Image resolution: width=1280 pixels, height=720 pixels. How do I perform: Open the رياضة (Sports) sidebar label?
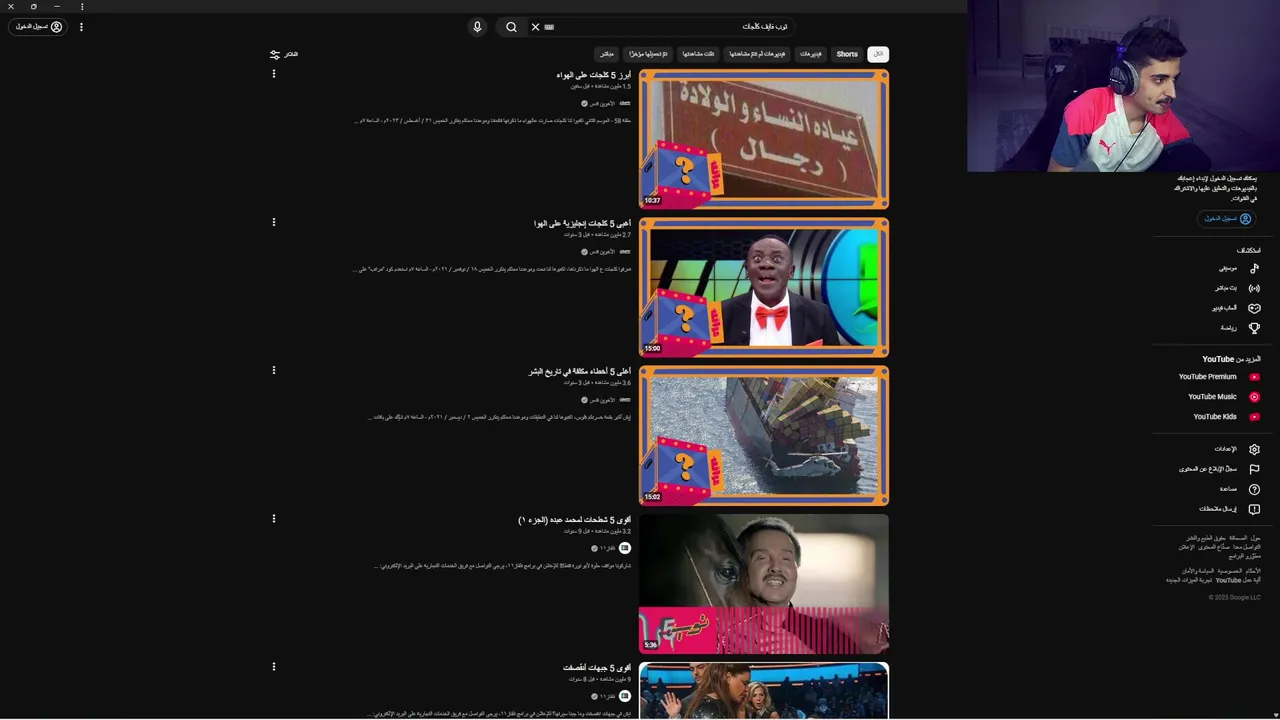click(x=1229, y=328)
